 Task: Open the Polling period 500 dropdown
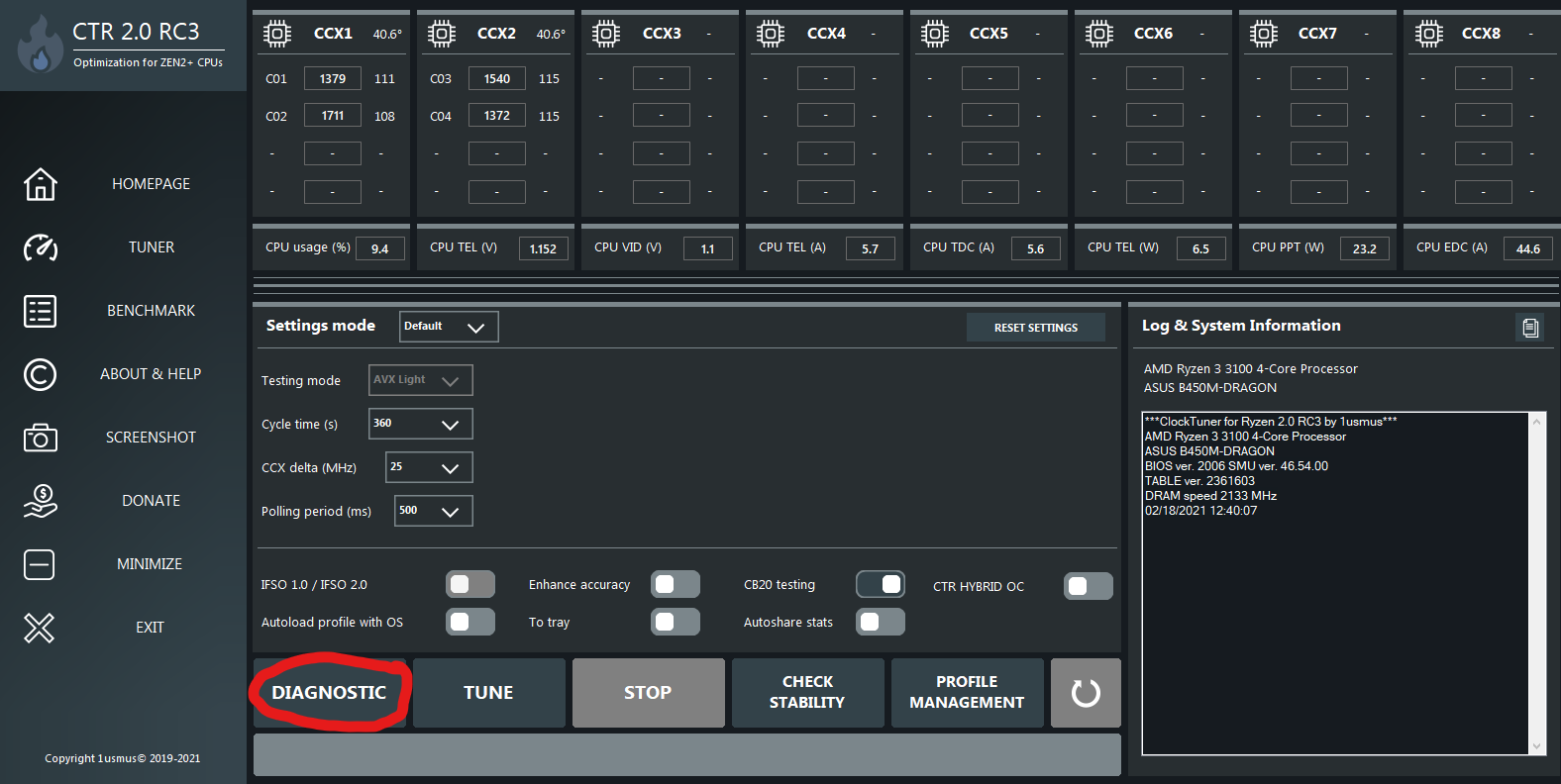click(x=434, y=511)
